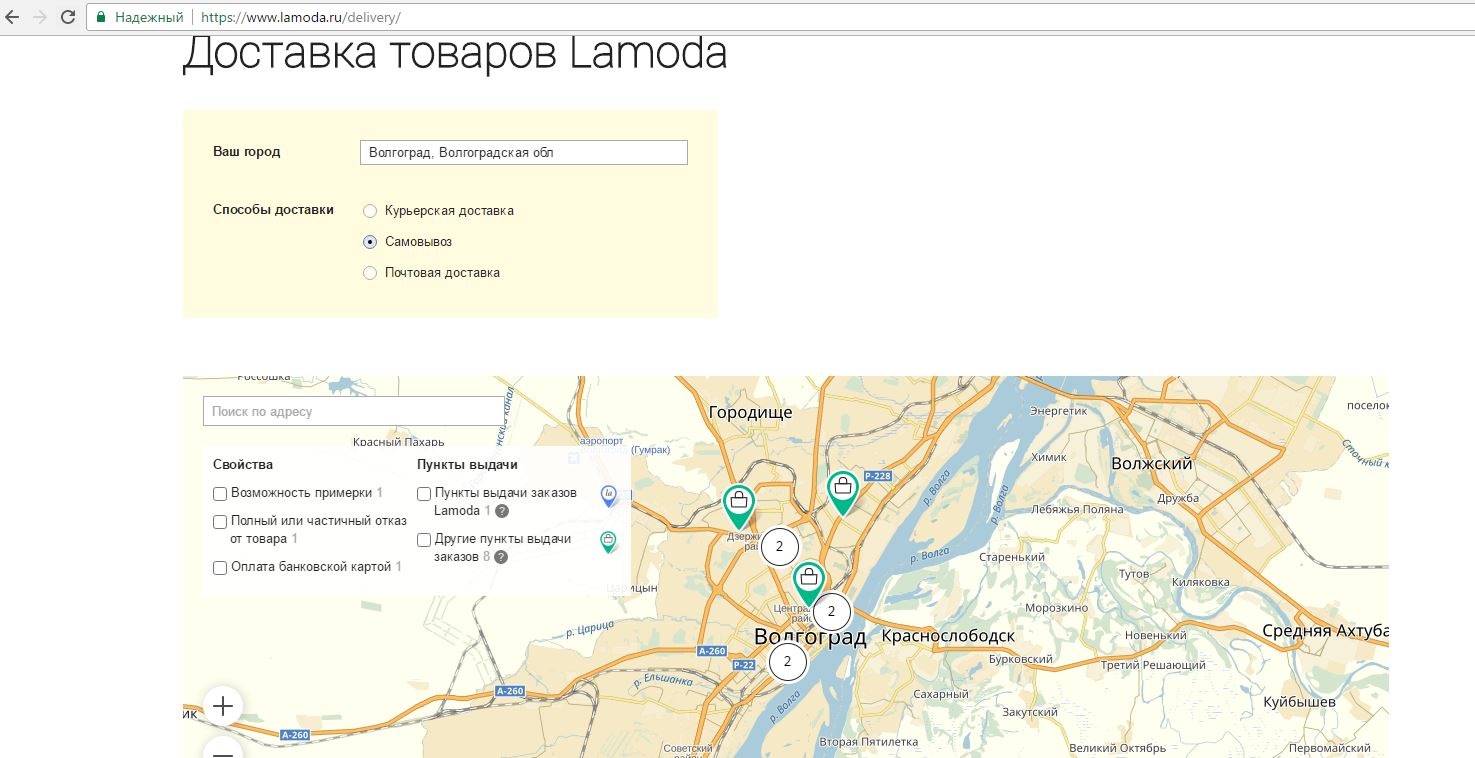1475x758 pixels.
Task: Reload the Lamoda delivery page
Action: (x=68, y=17)
